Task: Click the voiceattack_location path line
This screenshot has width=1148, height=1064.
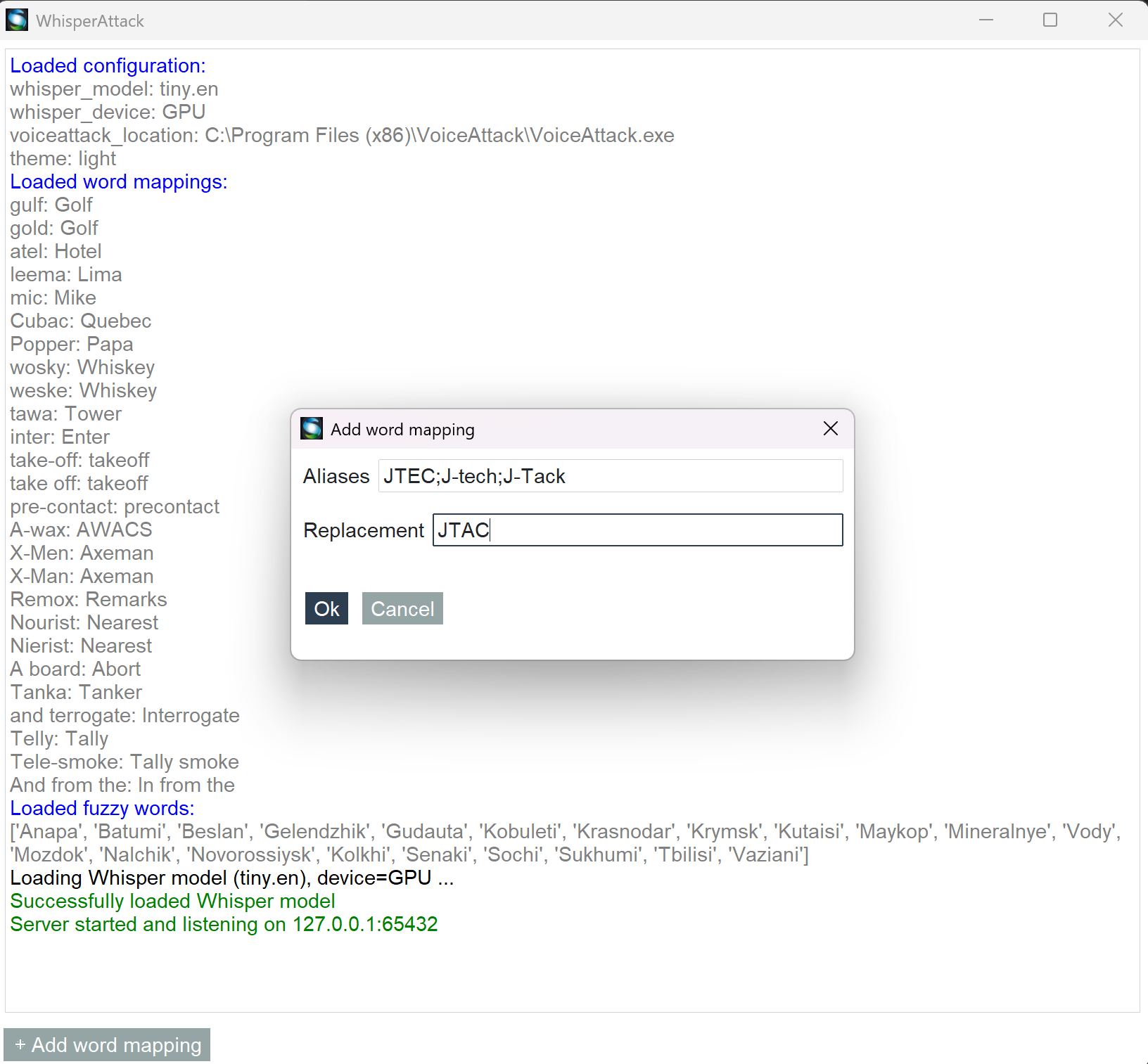Action: (x=342, y=135)
